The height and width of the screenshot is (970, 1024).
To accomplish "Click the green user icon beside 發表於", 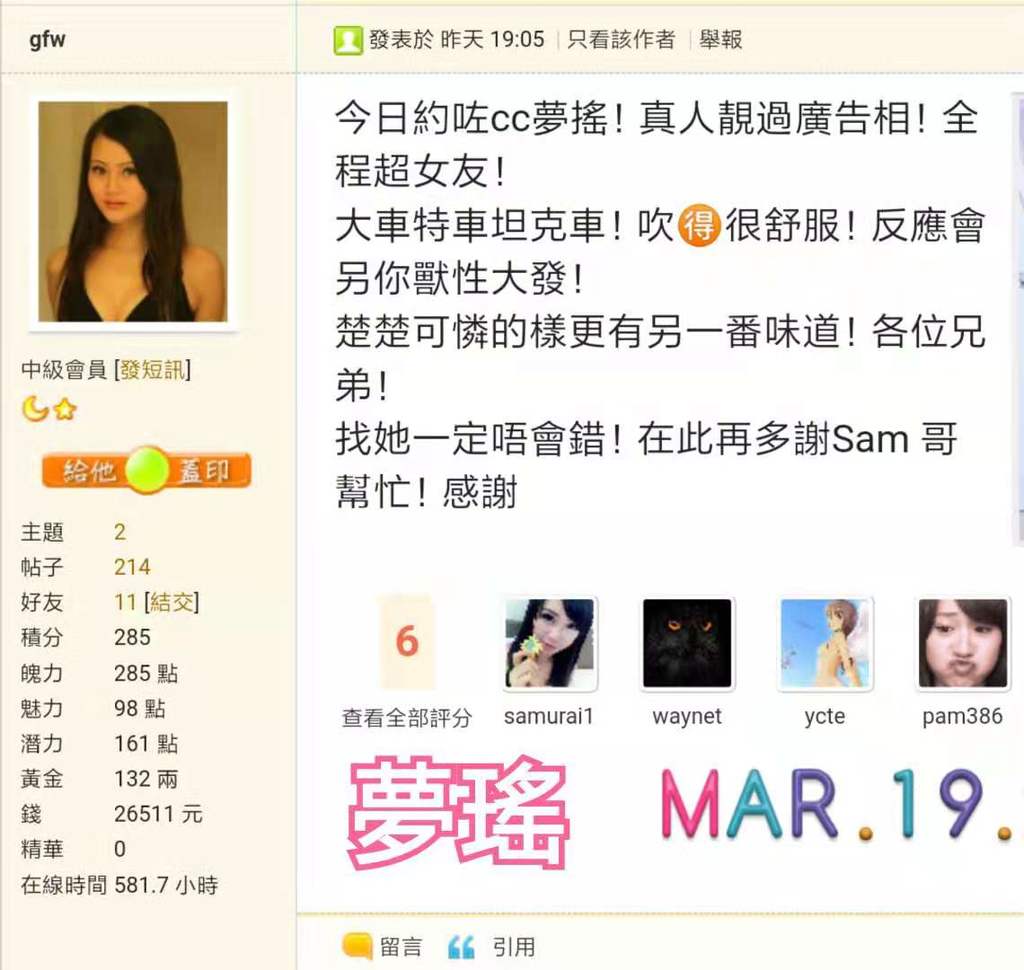I will click(348, 40).
